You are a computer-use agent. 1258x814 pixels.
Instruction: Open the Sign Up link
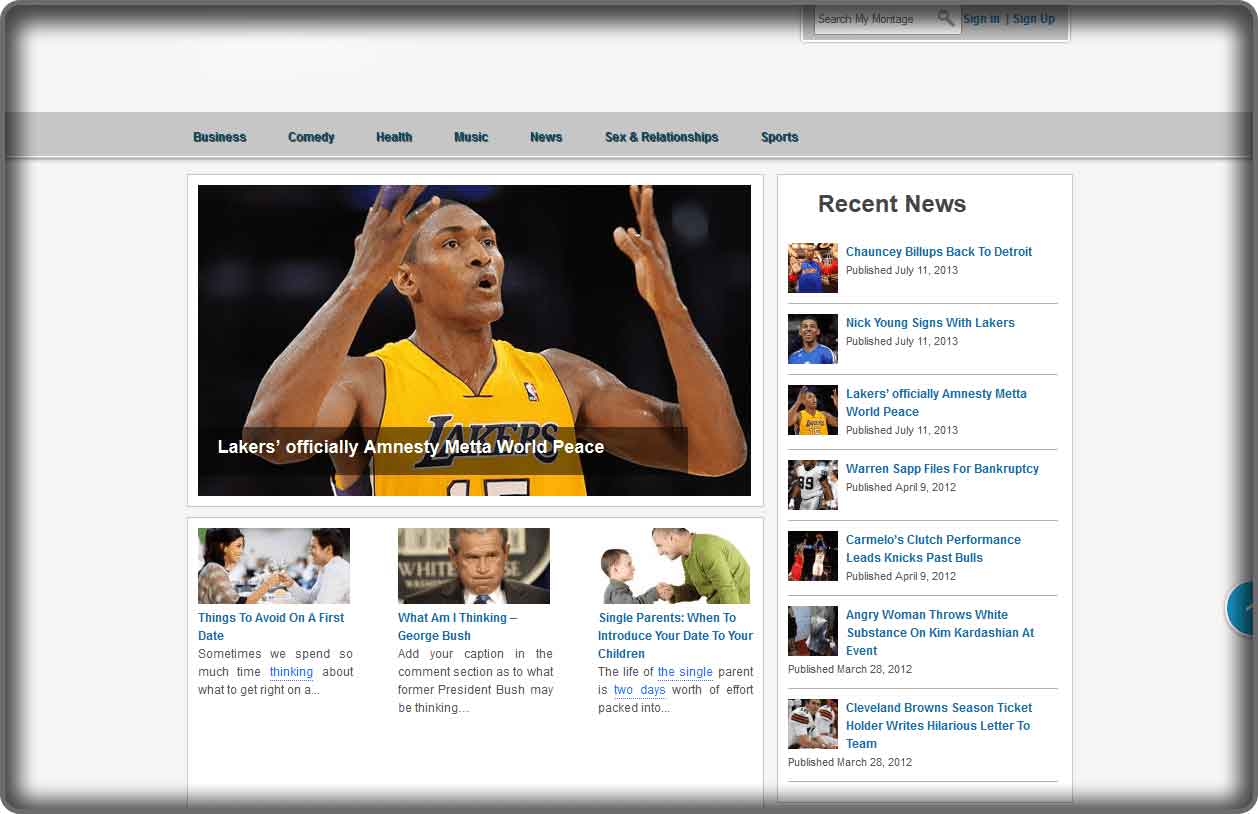[x=1033, y=19]
